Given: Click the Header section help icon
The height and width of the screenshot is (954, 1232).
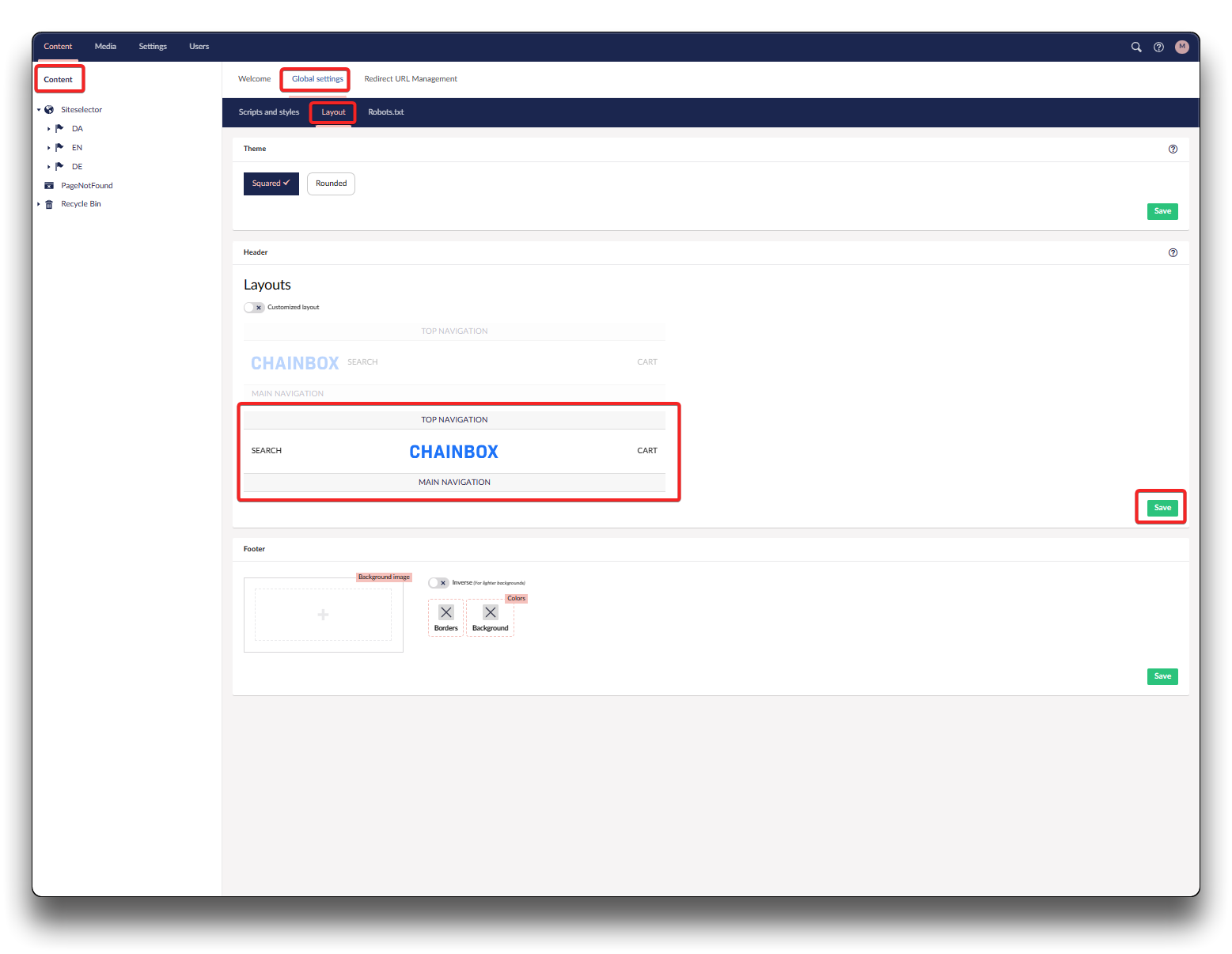Looking at the screenshot, I should click(1173, 253).
